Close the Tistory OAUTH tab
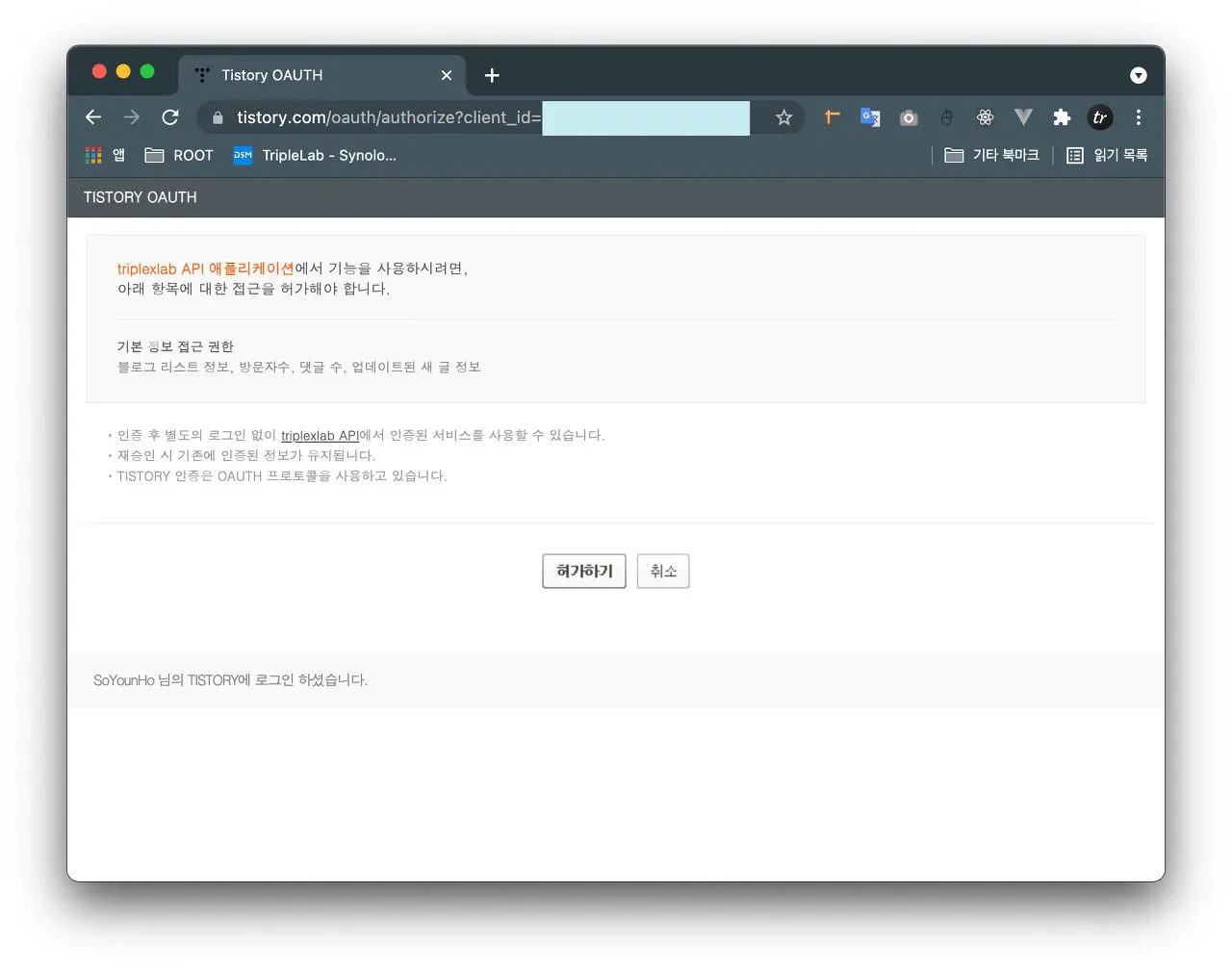1232x970 pixels. click(447, 75)
